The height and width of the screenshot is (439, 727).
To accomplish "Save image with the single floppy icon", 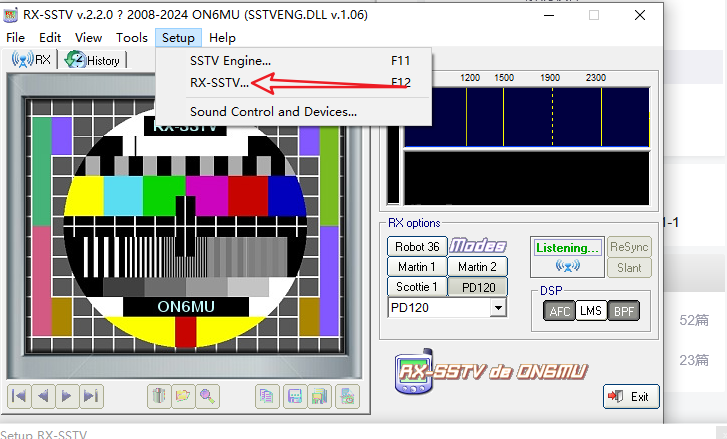I will point(295,396).
